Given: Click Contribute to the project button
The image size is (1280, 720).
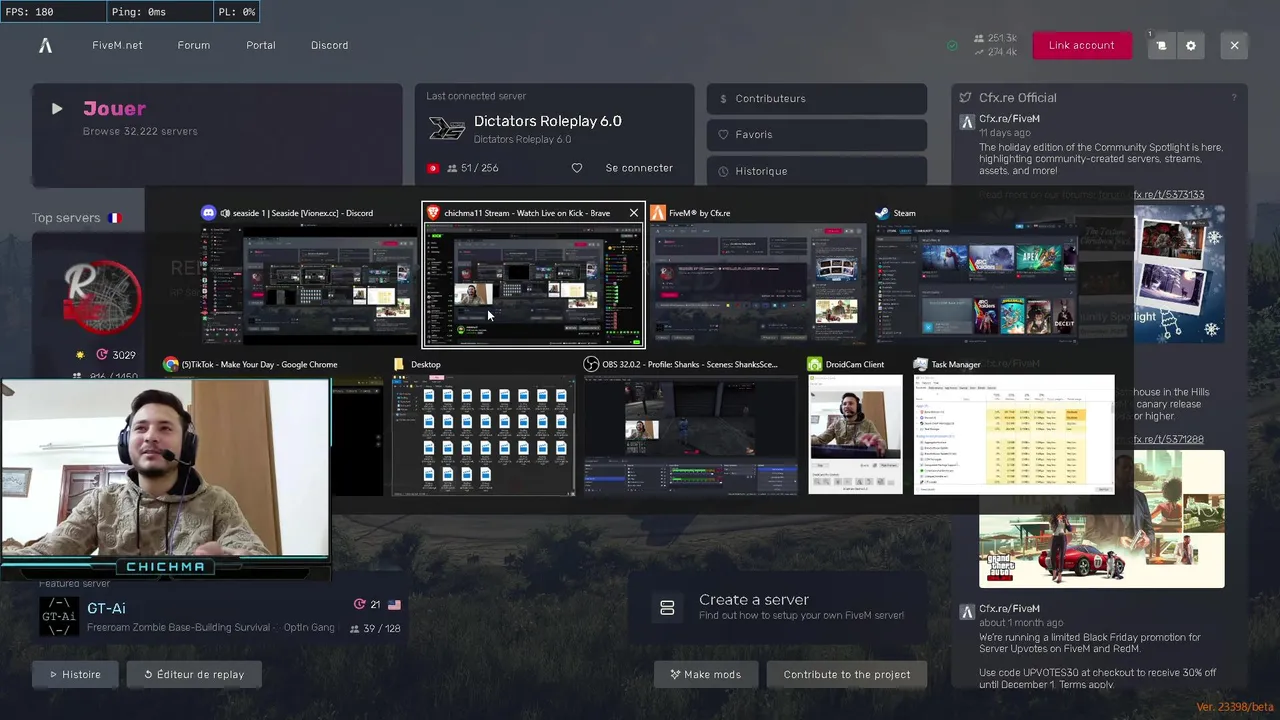Looking at the screenshot, I should pyautogui.click(x=847, y=675).
